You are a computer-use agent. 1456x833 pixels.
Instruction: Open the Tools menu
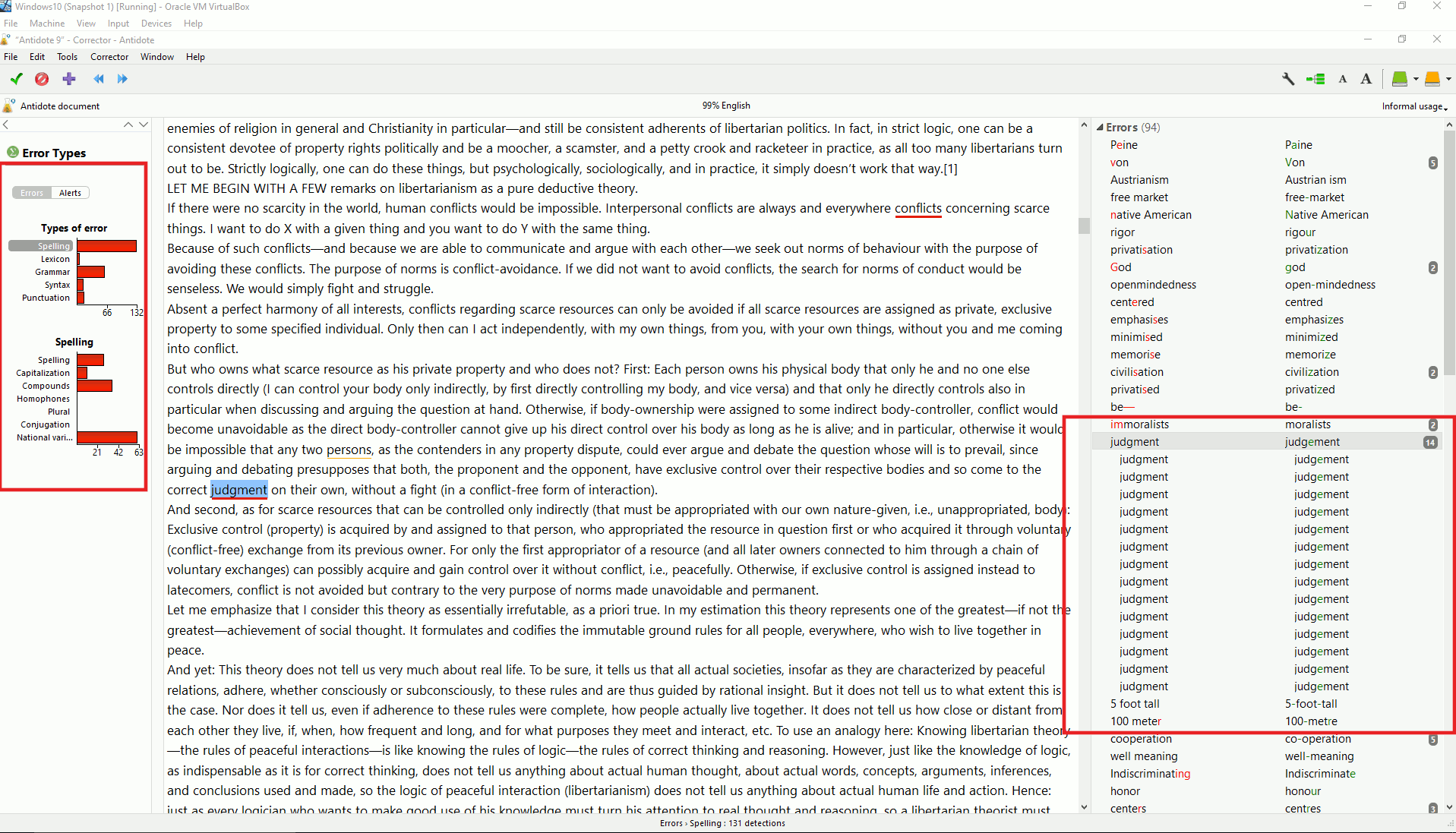[x=68, y=57]
